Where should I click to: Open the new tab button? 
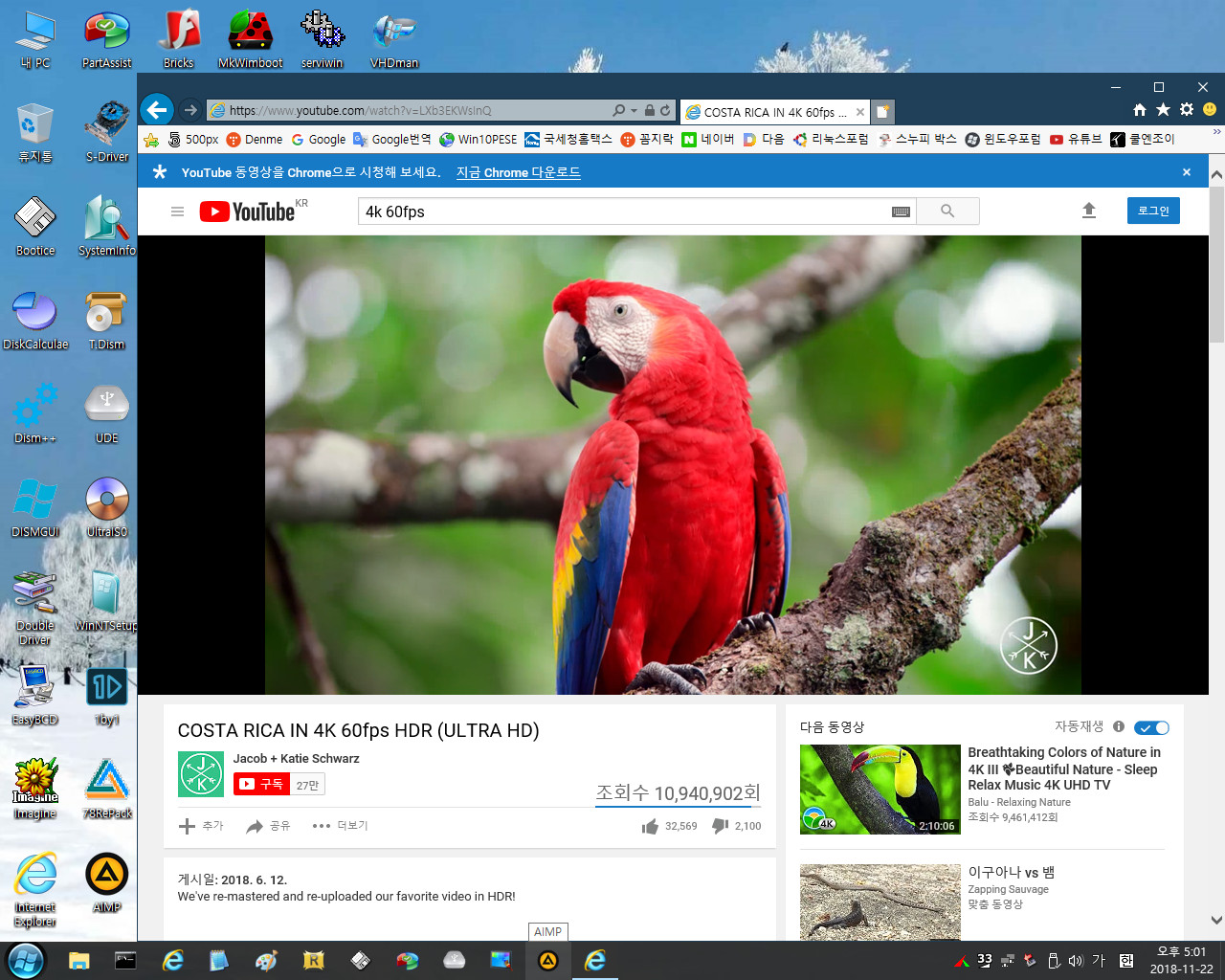point(883,111)
